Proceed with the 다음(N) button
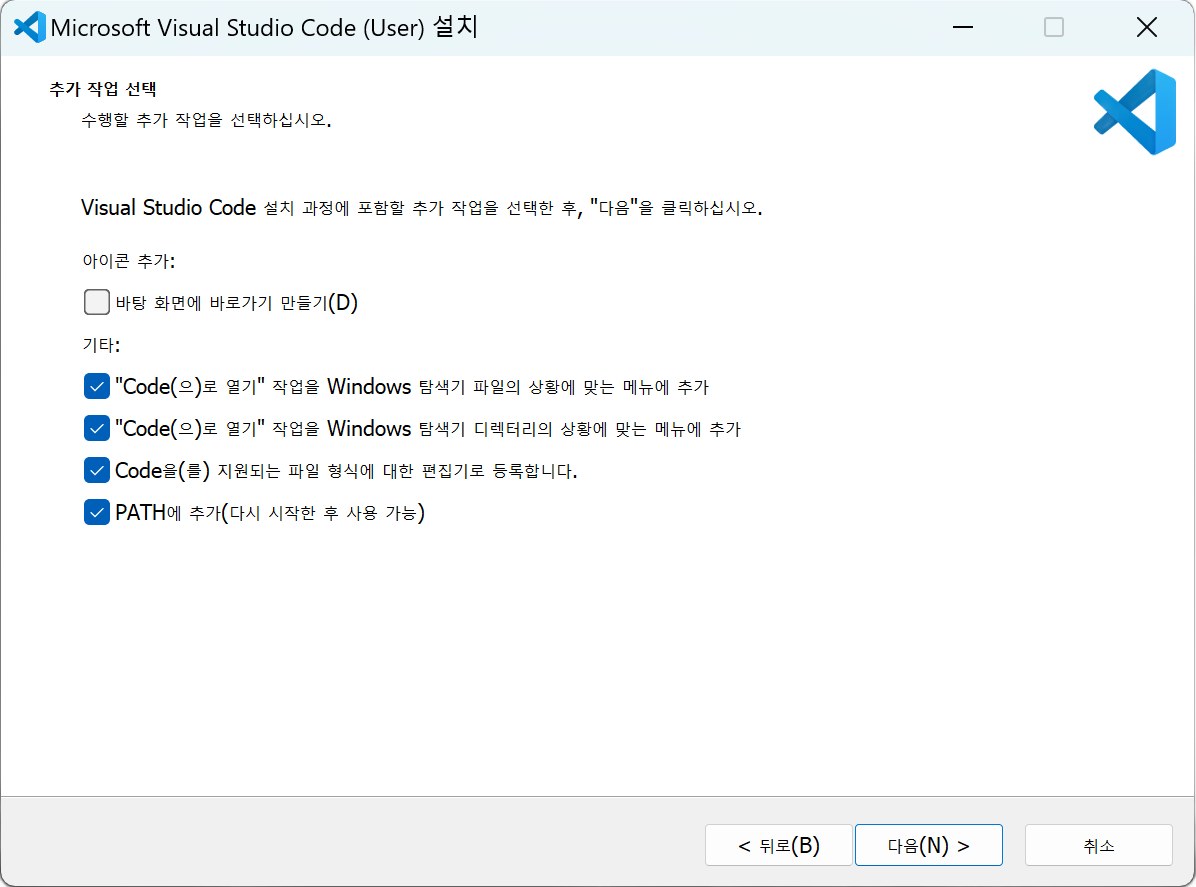This screenshot has height=887, width=1196. pyautogui.click(x=928, y=845)
